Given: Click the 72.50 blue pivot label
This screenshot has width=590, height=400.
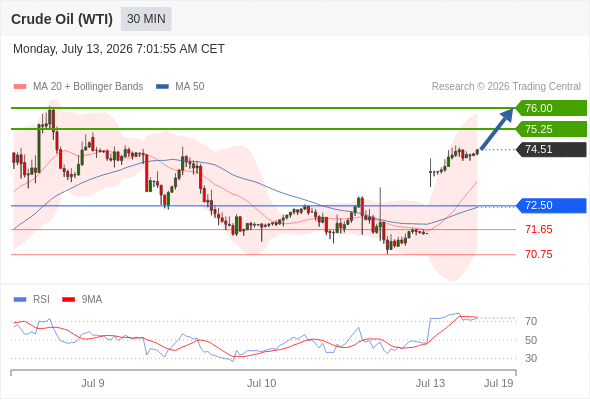Looking at the screenshot, I should point(551,205).
